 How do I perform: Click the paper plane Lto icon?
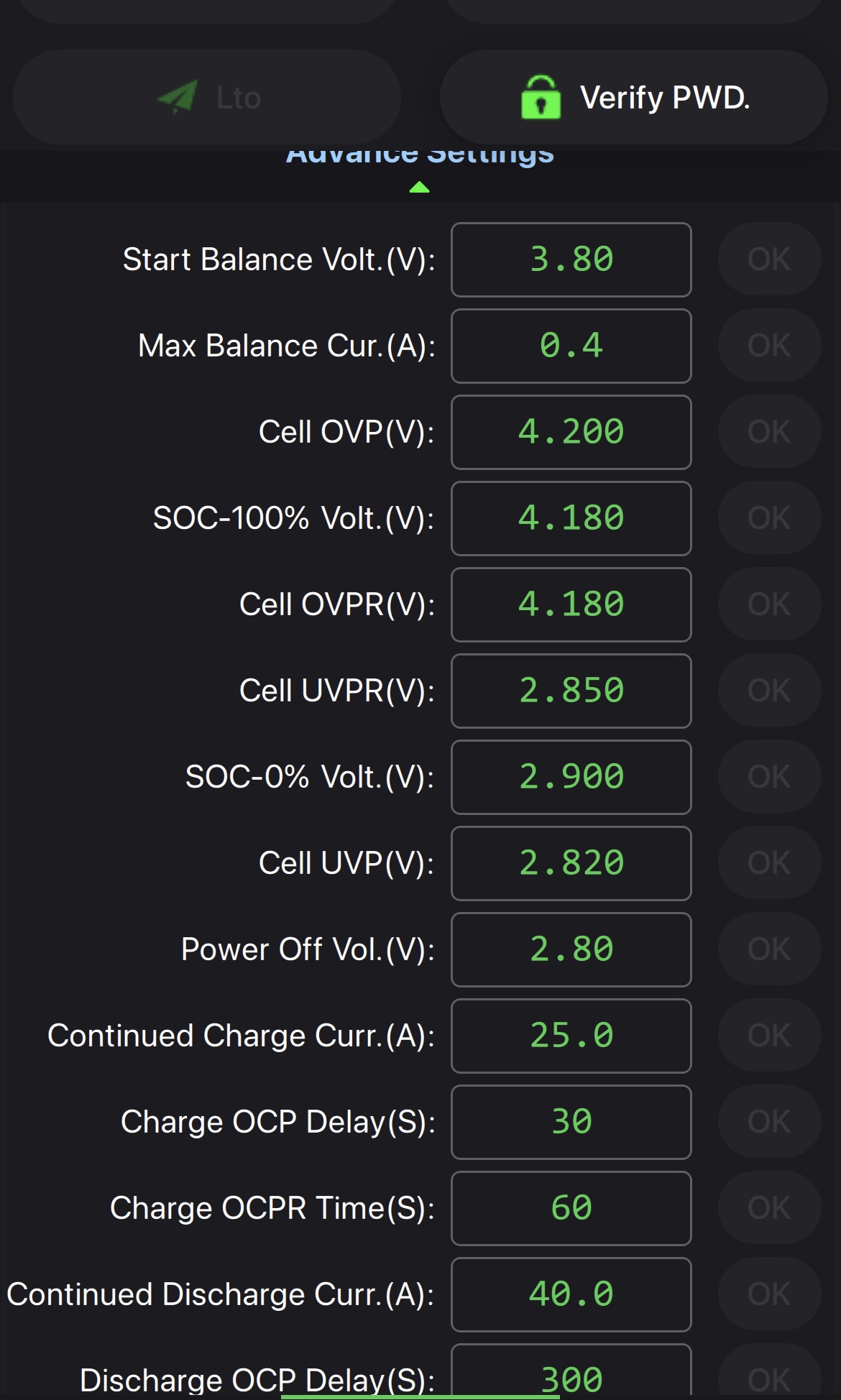[178, 97]
